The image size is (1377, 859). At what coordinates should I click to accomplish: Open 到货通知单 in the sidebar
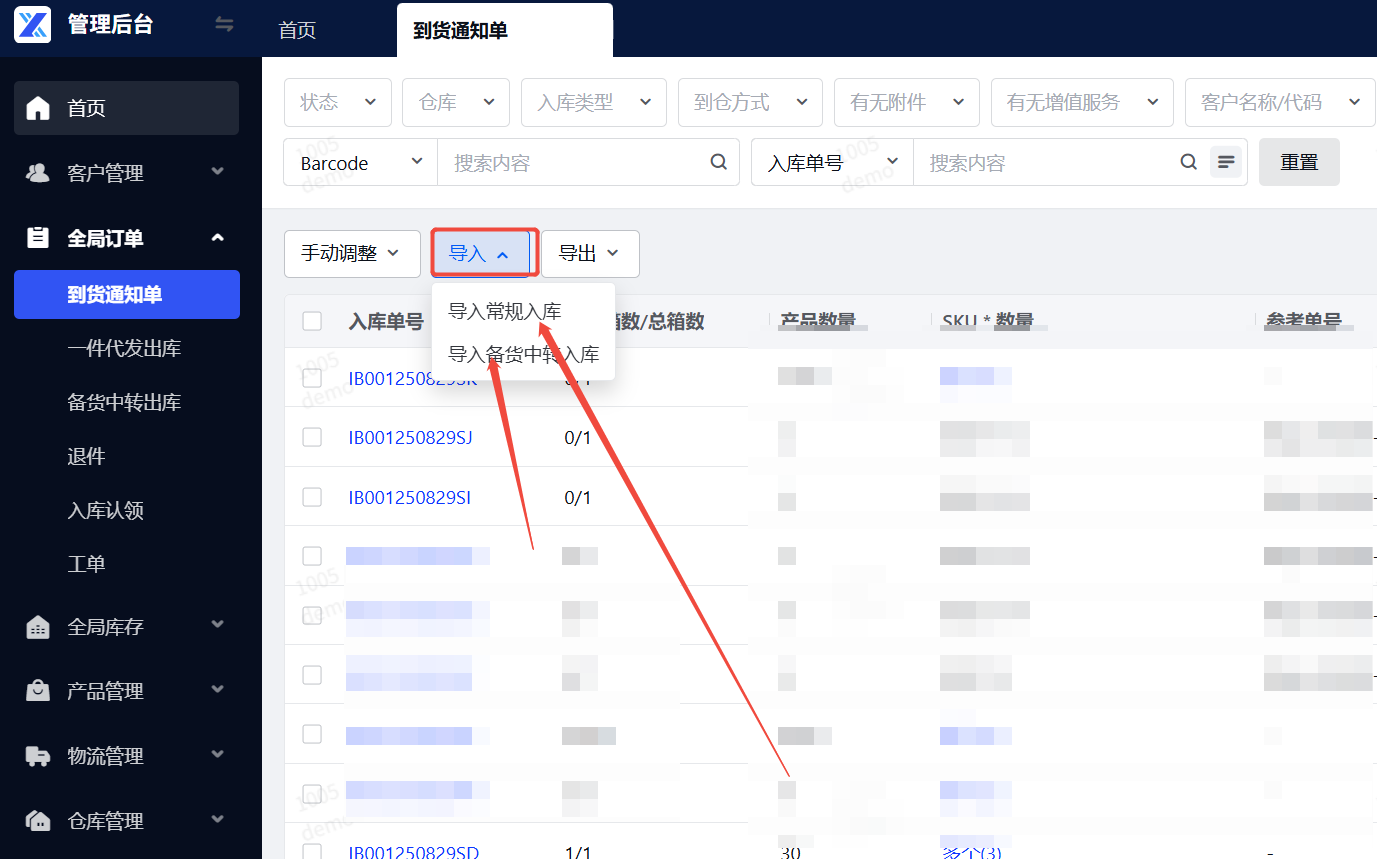coord(127,294)
